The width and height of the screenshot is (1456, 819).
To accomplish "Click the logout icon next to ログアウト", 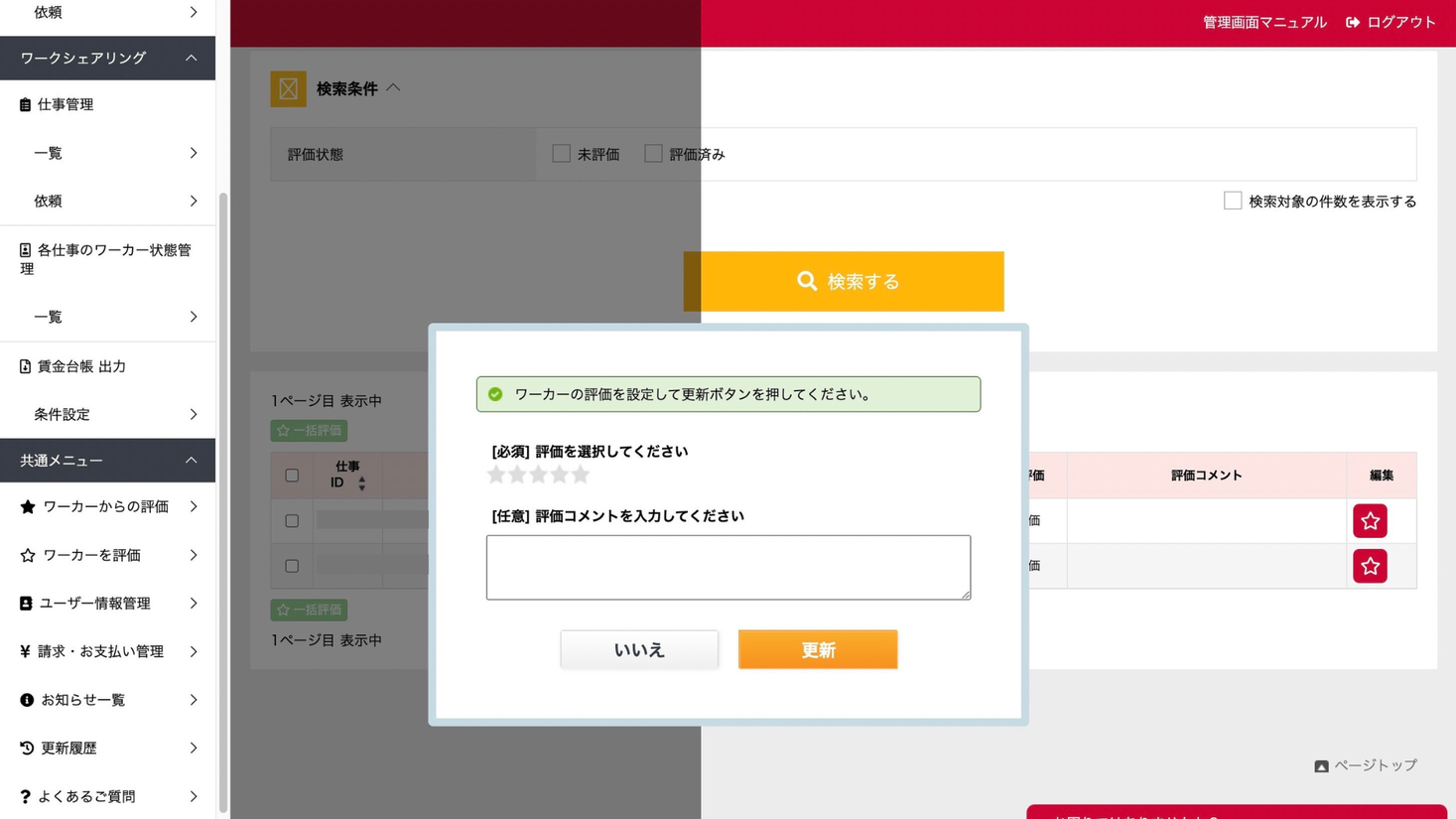I will 1352,21.
